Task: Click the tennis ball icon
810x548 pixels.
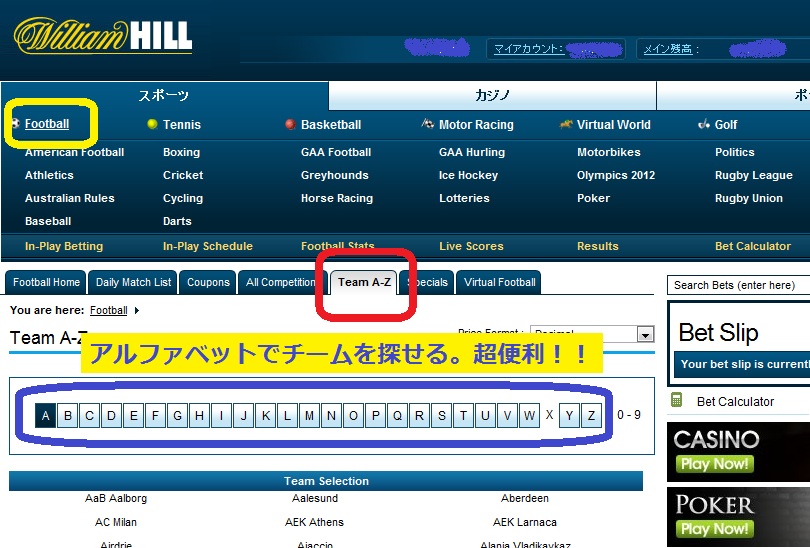Action: pyautogui.click(x=152, y=124)
